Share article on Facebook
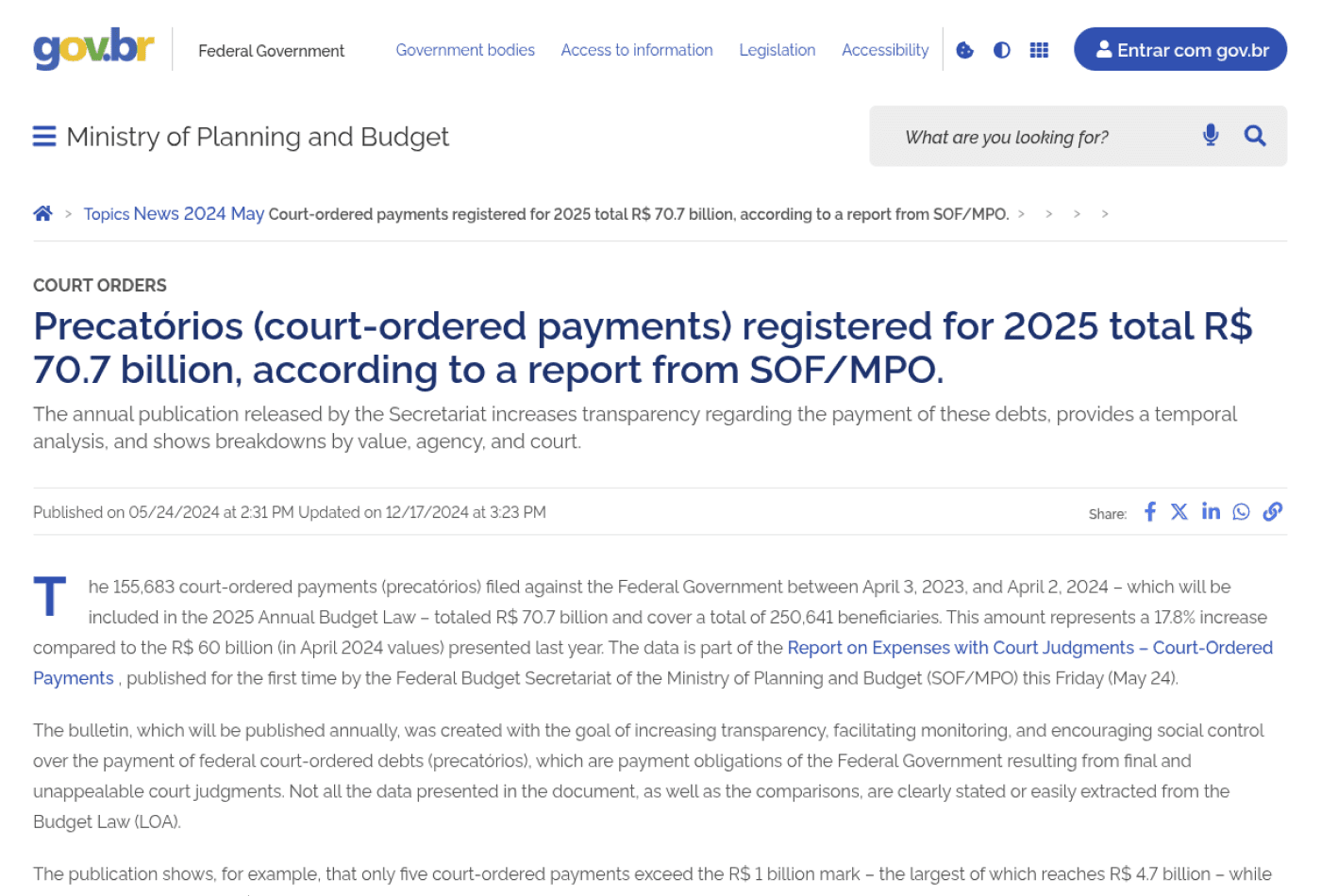This screenshot has height=896, width=1321. point(1149,511)
